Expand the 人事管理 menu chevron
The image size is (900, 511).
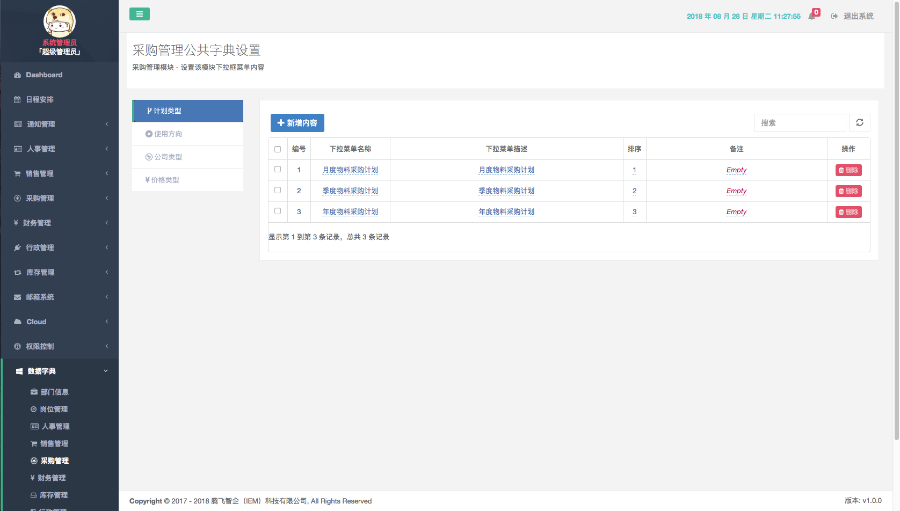coord(107,149)
